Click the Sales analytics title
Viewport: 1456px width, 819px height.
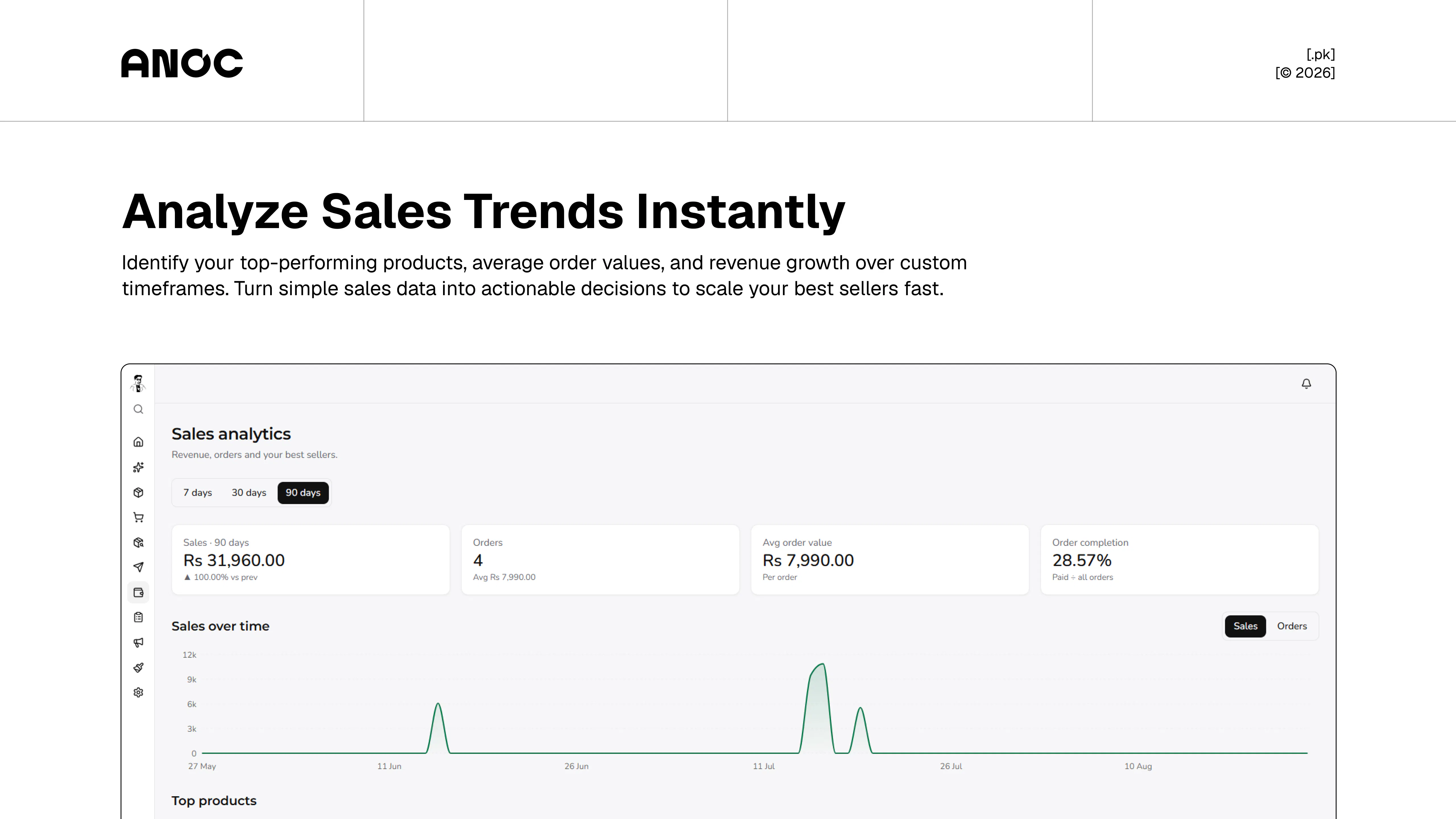click(x=231, y=434)
